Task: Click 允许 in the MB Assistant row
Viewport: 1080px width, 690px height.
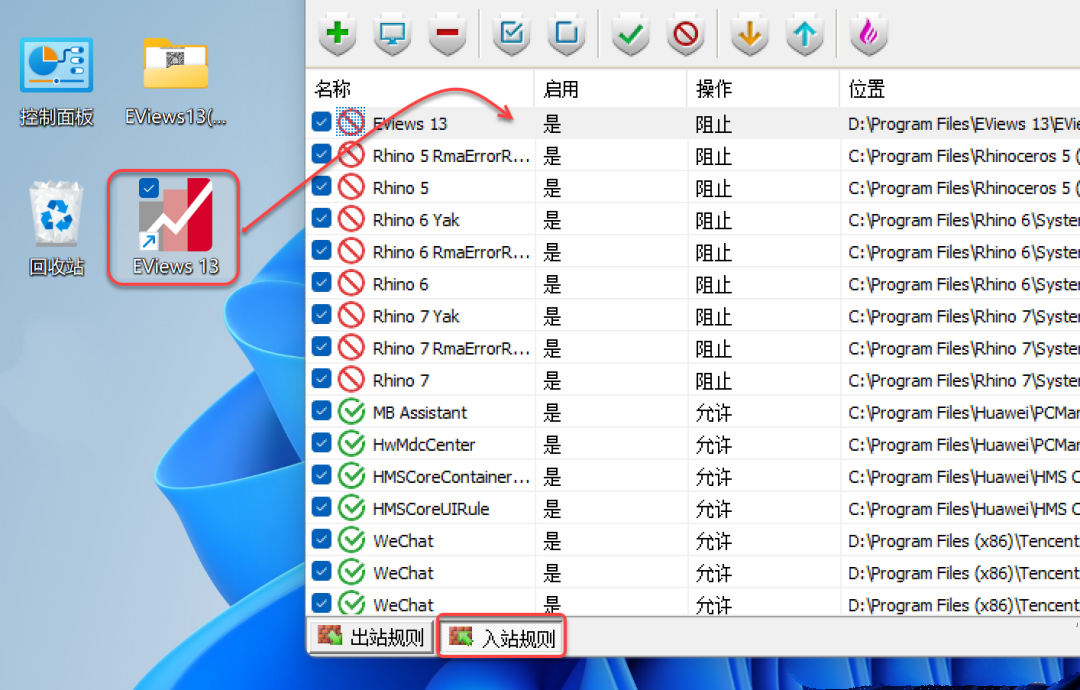Action: pyautogui.click(x=714, y=413)
